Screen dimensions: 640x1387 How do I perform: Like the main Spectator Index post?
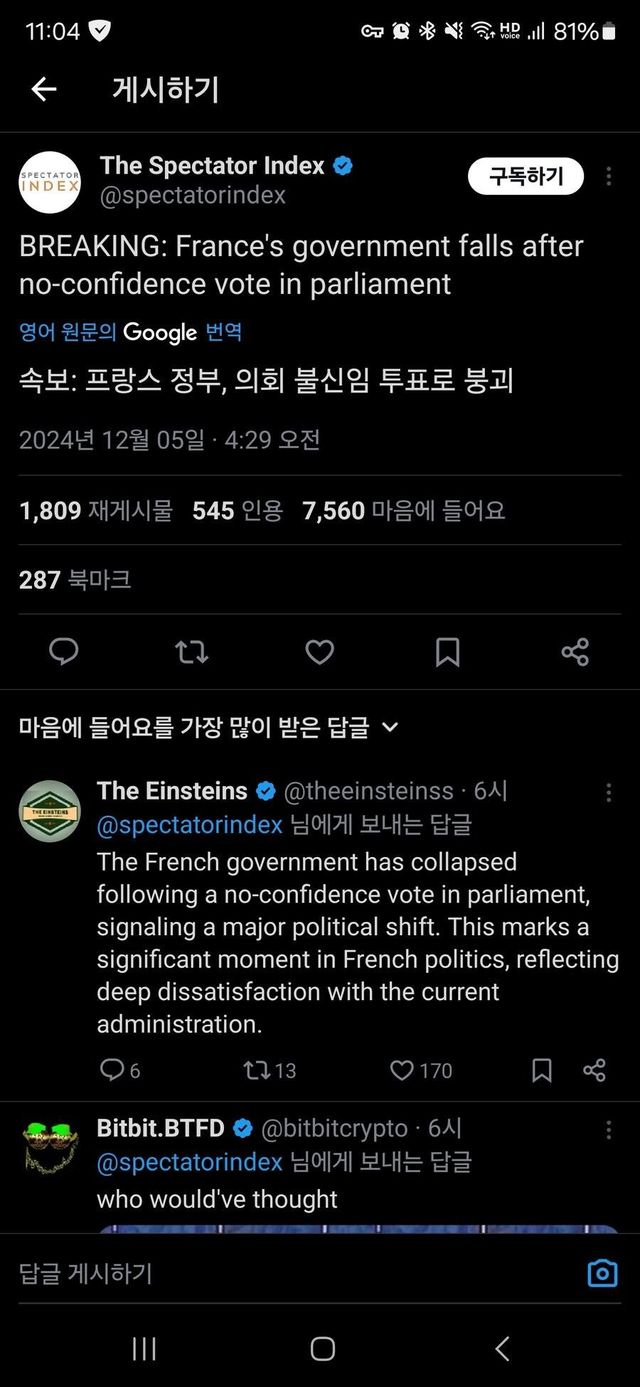pos(319,652)
